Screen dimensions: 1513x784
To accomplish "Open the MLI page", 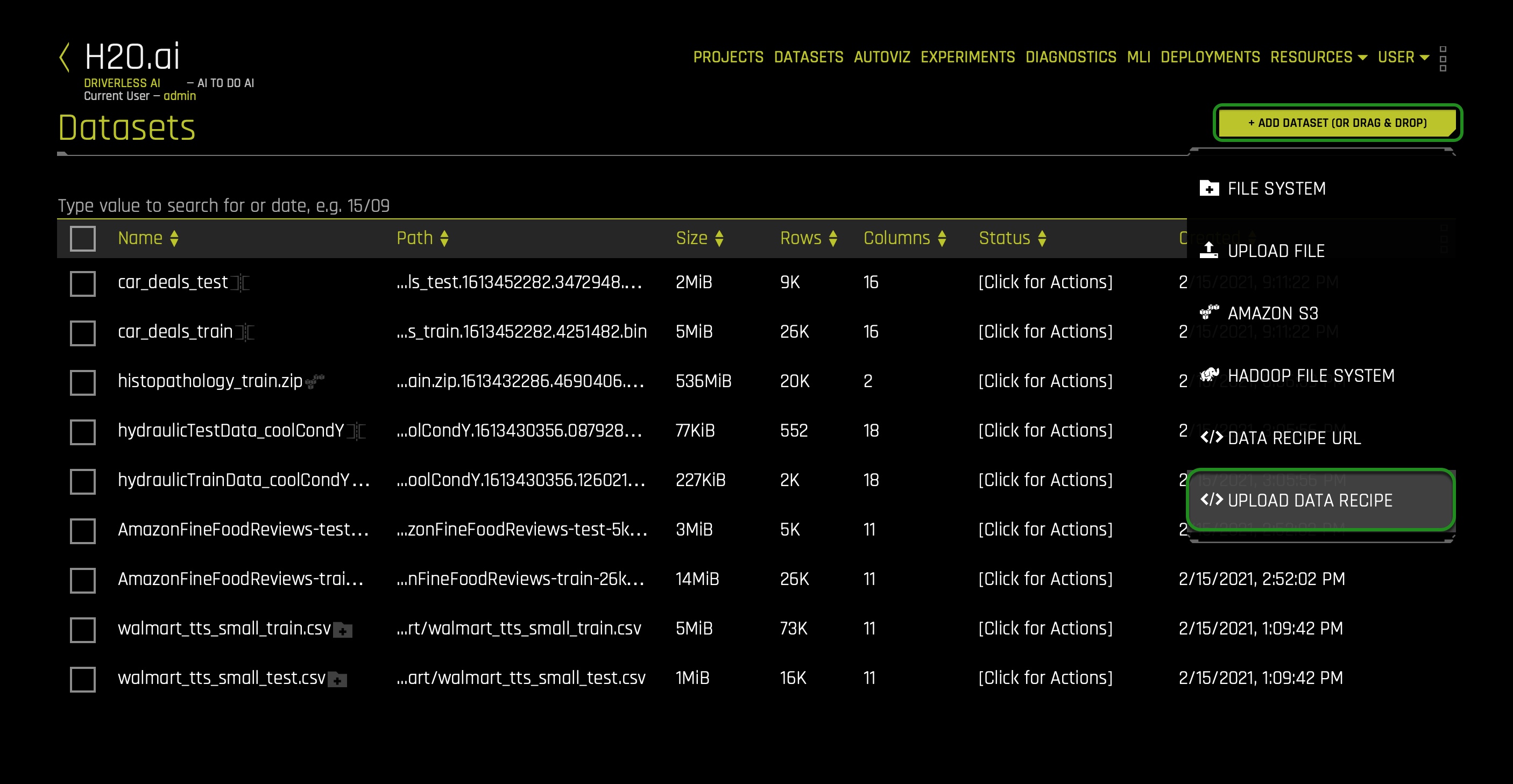I will [x=1139, y=57].
